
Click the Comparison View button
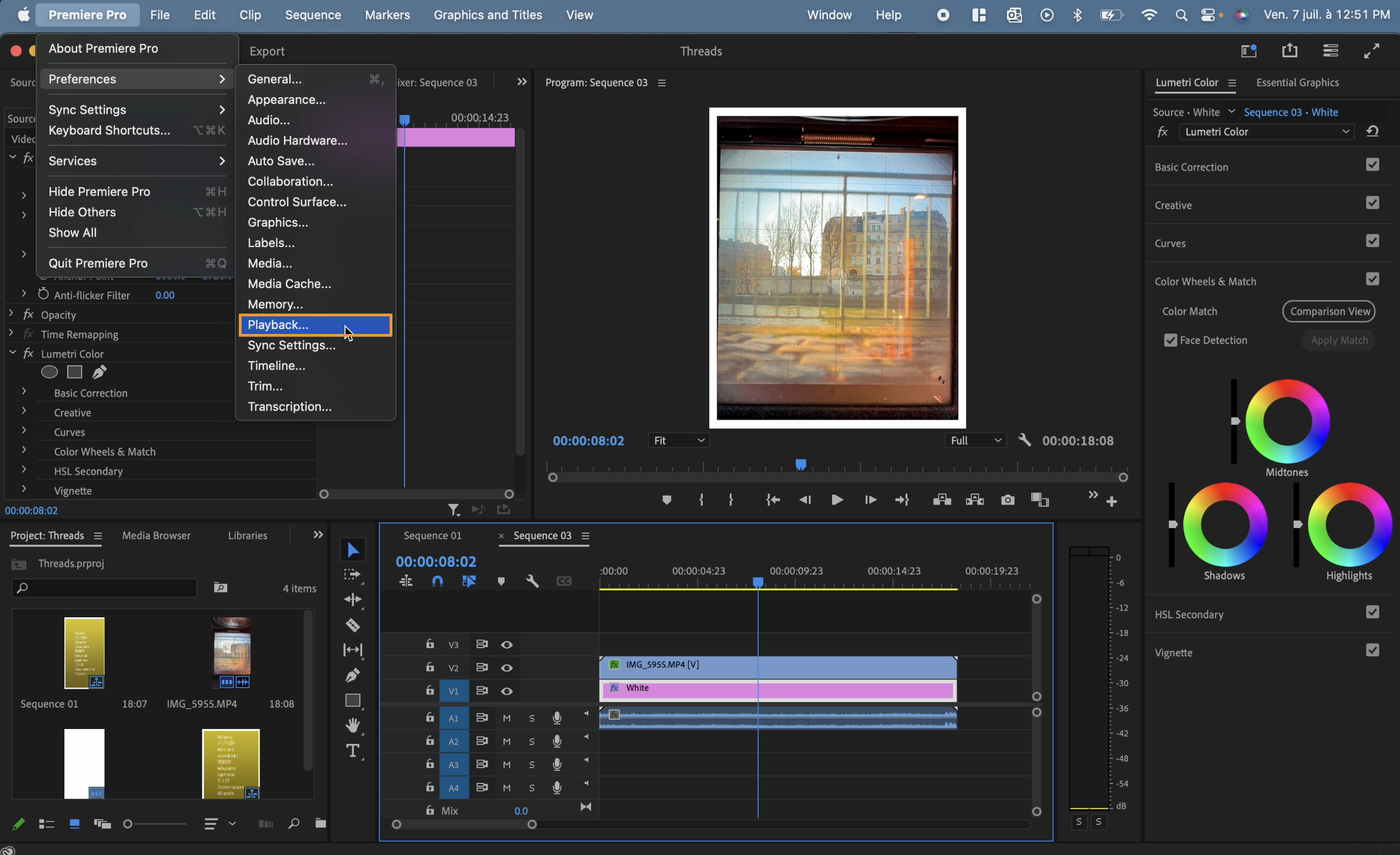point(1329,311)
